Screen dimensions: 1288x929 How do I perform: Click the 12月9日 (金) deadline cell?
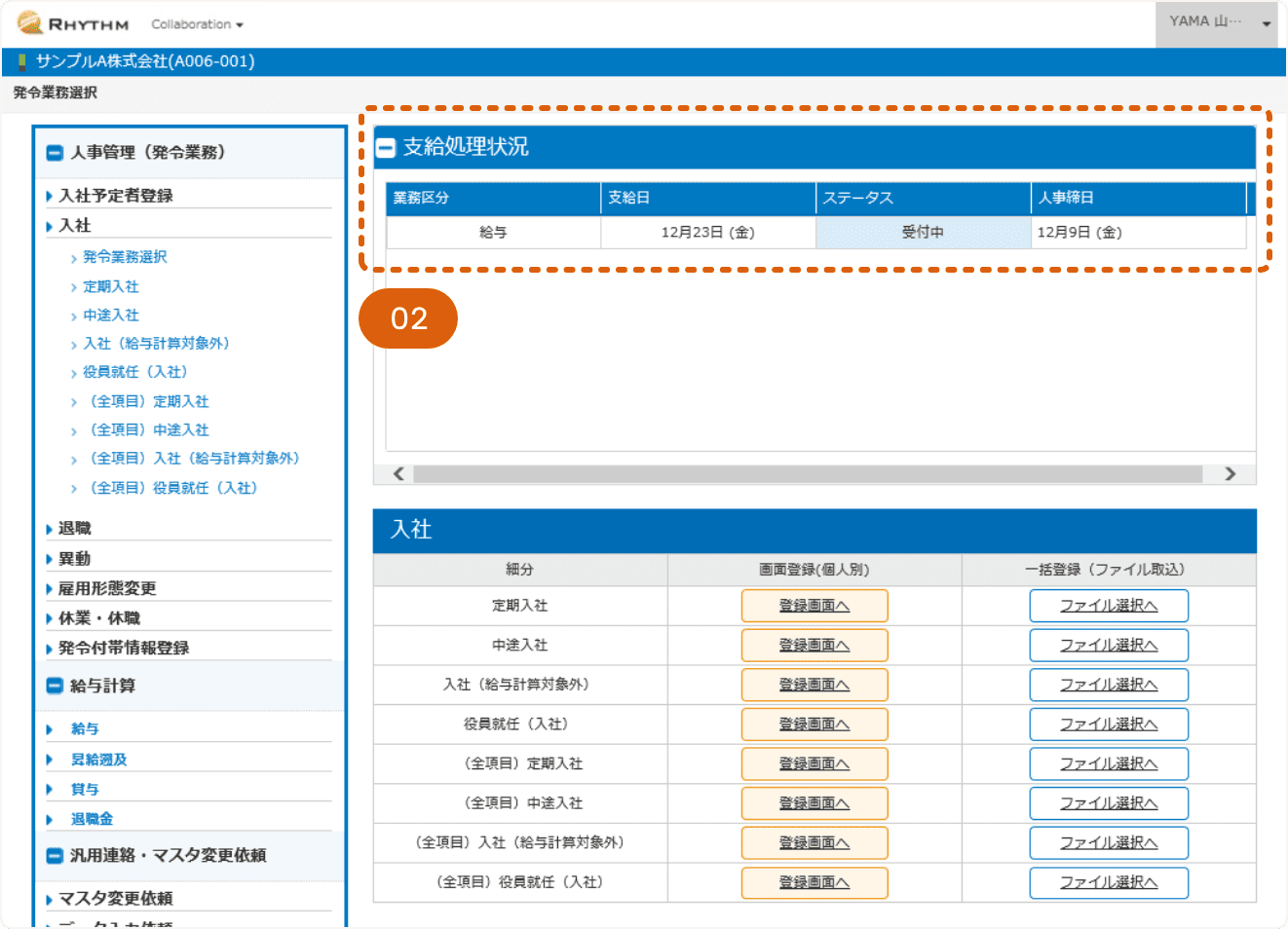click(1138, 233)
